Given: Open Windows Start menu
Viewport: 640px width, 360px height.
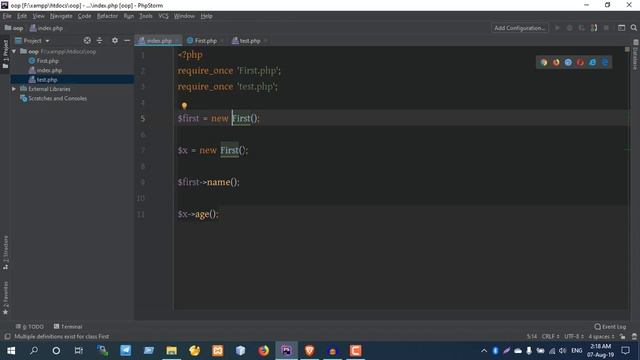Looking at the screenshot, I should coord(11,351).
